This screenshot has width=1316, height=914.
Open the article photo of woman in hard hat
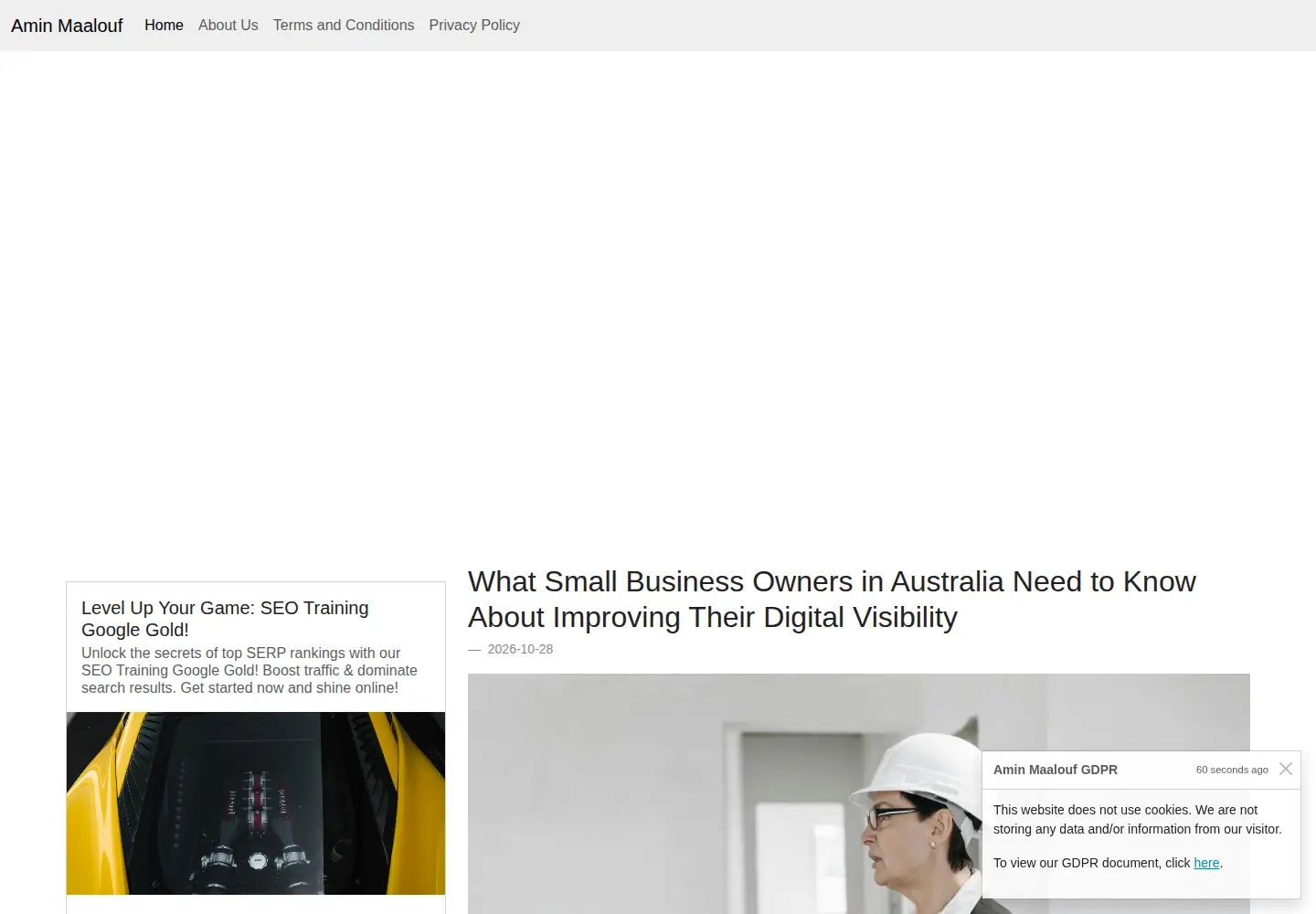tap(859, 793)
